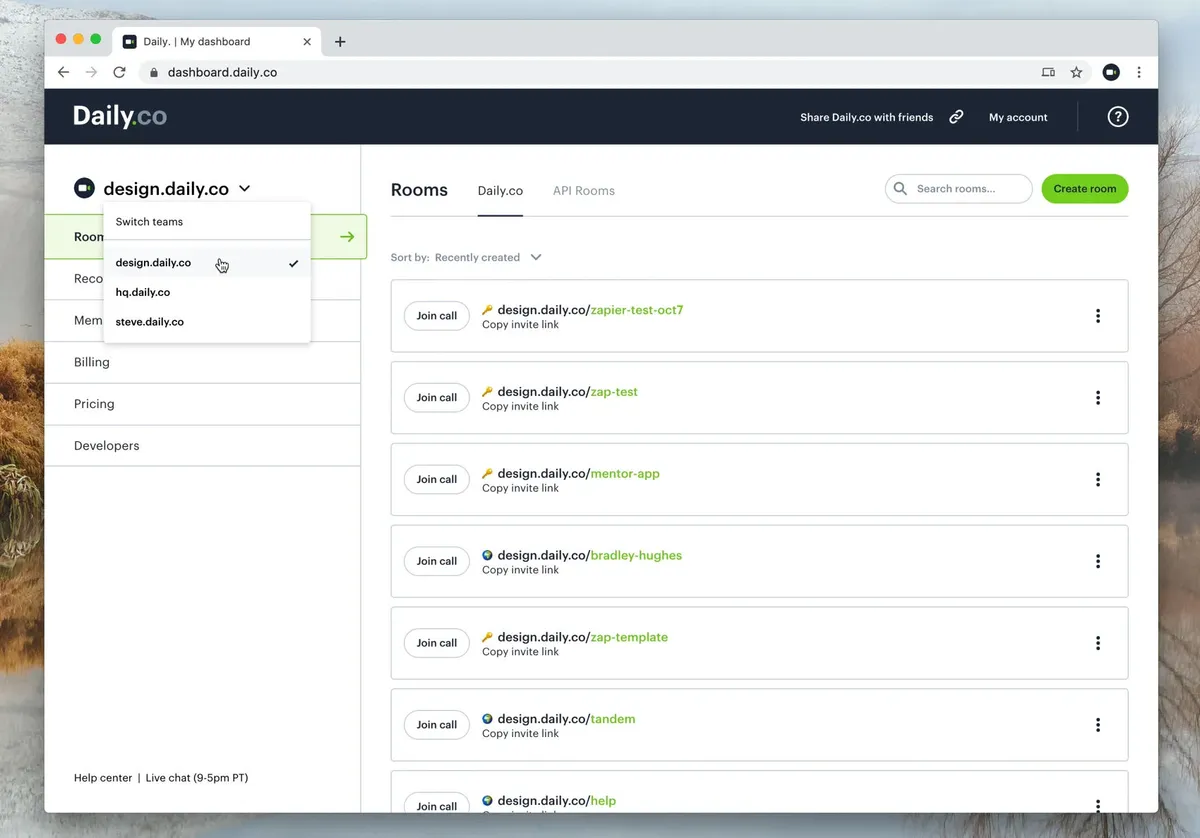Click the share link chain icon
Viewport: 1200px width, 838px height.
pyautogui.click(x=956, y=117)
